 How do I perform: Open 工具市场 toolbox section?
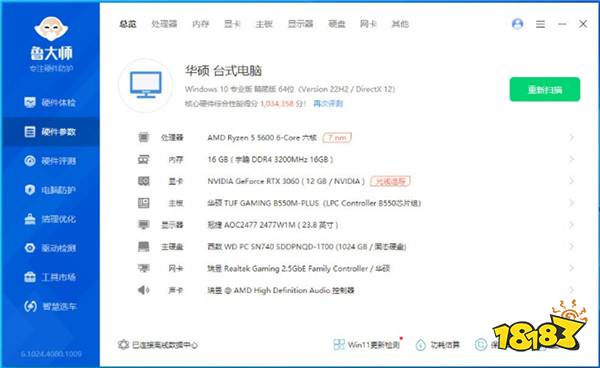click(50, 277)
